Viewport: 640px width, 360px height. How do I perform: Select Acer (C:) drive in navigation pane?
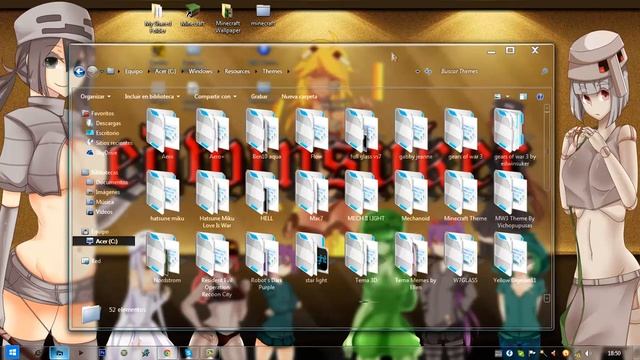[x=104, y=241]
